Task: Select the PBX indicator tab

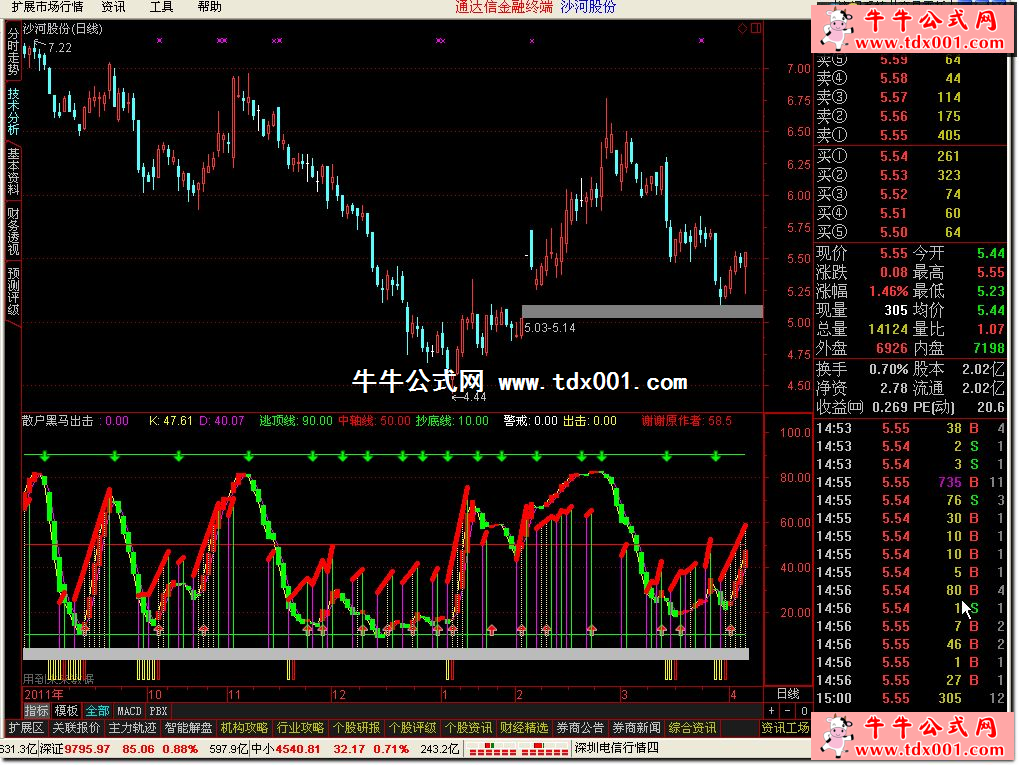Action: [158, 711]
